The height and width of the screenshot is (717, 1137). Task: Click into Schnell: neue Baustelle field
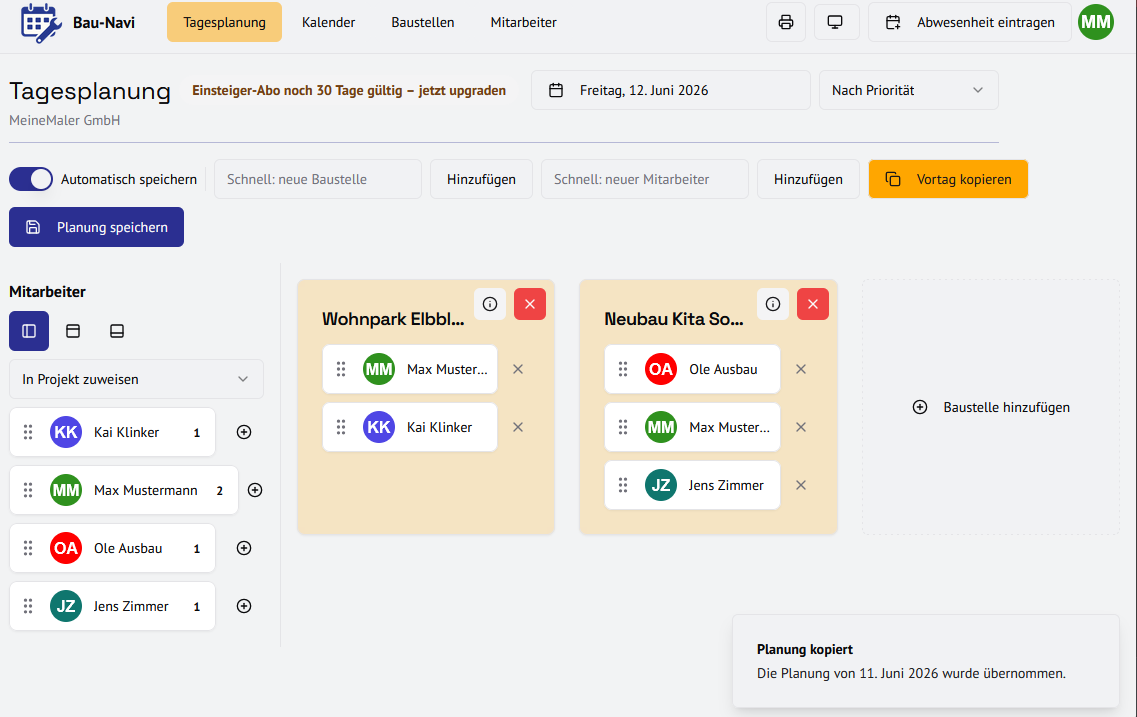coord(318,179)
